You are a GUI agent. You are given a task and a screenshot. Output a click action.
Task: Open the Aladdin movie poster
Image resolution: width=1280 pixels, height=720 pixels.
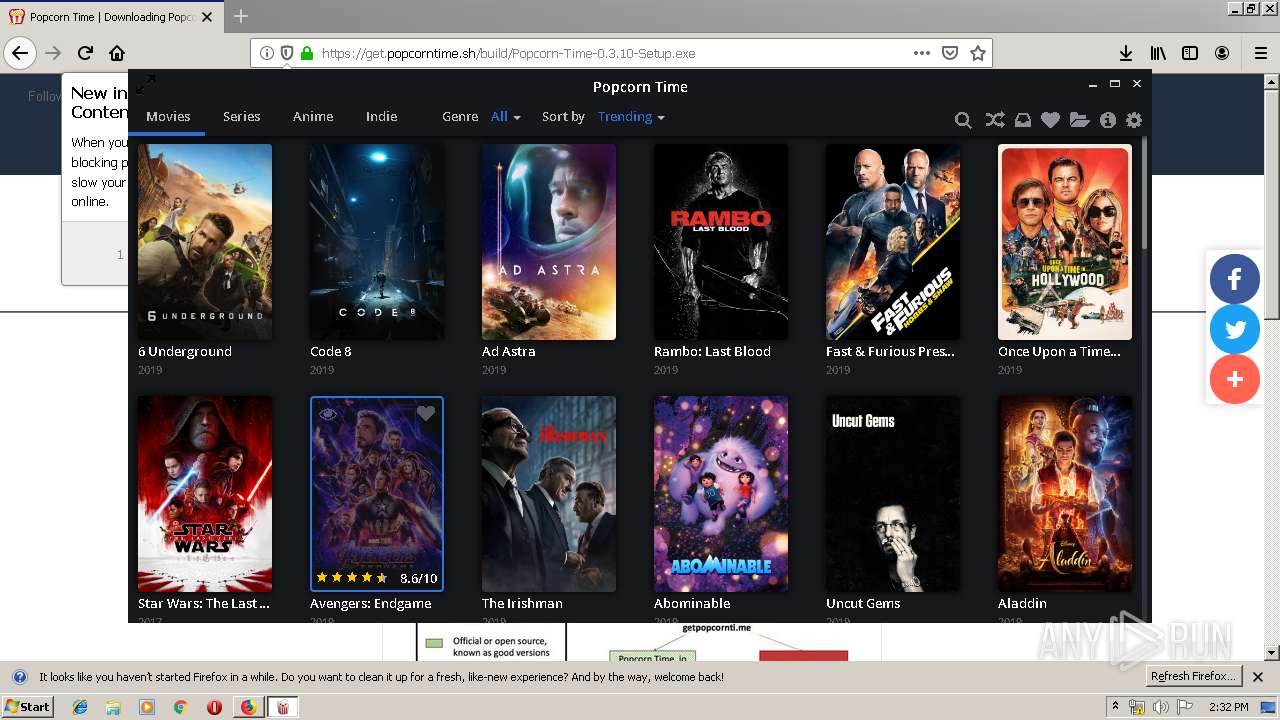[1065, 494]
